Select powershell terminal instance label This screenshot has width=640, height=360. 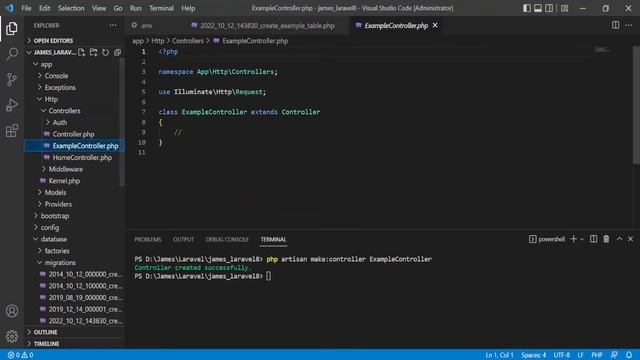pos(547,239)
